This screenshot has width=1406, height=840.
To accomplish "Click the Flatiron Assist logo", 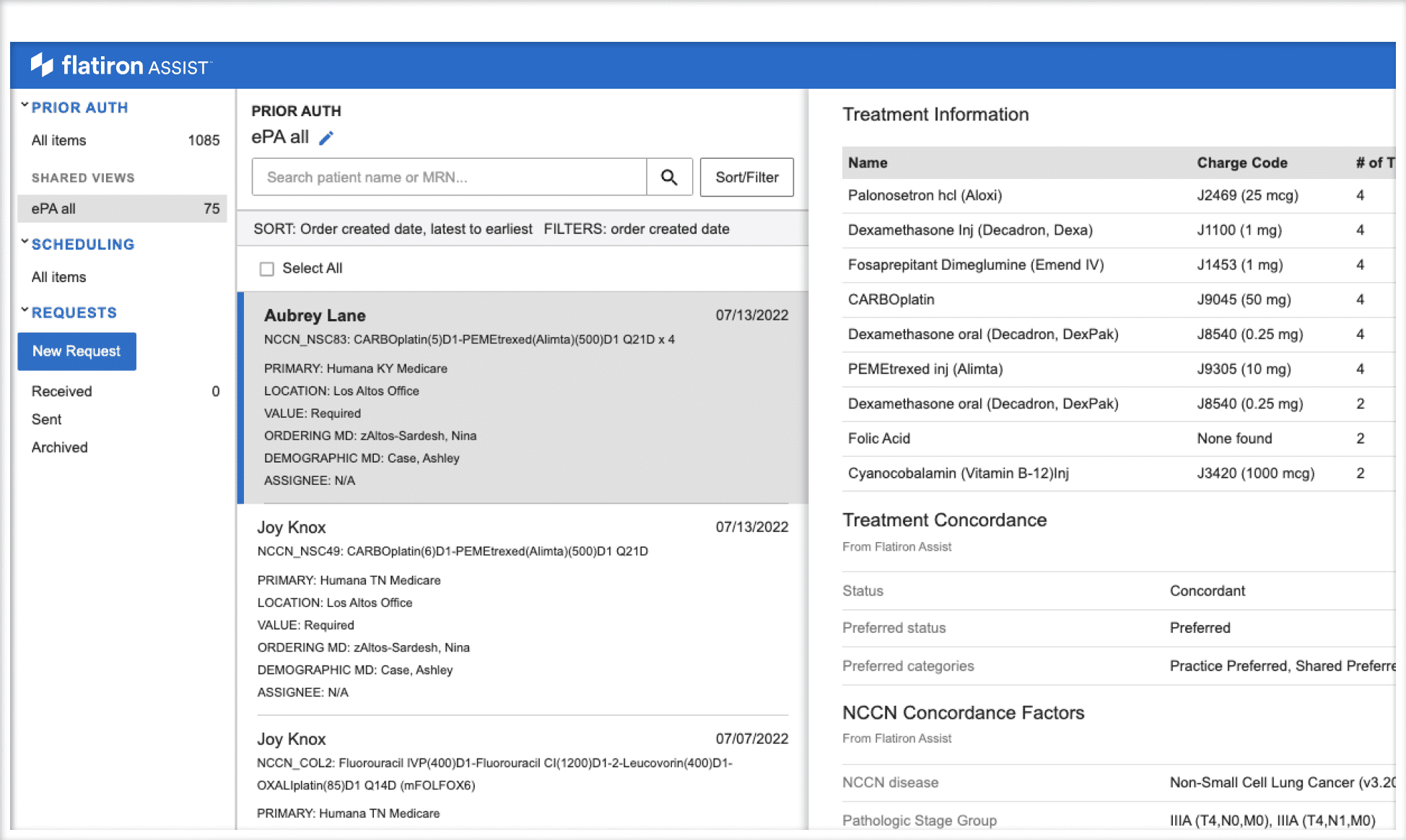I will [x=120, y=66].
